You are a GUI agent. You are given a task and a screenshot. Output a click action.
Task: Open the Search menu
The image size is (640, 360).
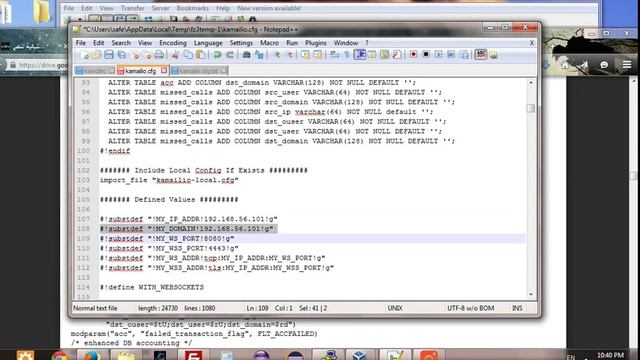[x=121, y=43]
